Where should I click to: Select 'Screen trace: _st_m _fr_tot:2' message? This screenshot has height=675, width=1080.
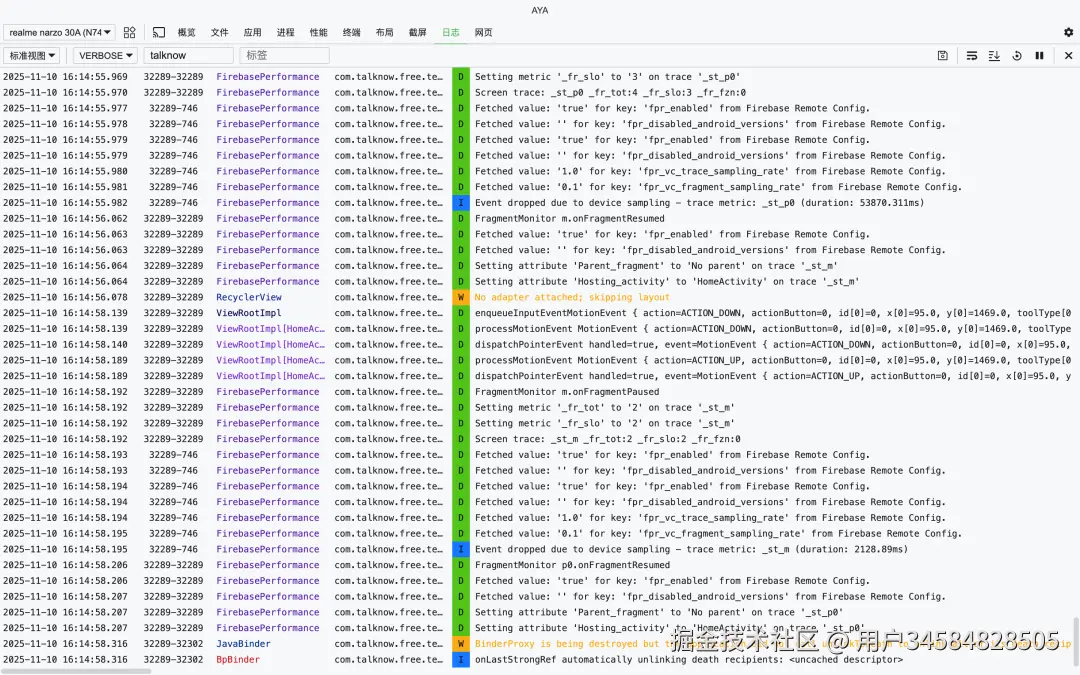[x=608, y=439]
